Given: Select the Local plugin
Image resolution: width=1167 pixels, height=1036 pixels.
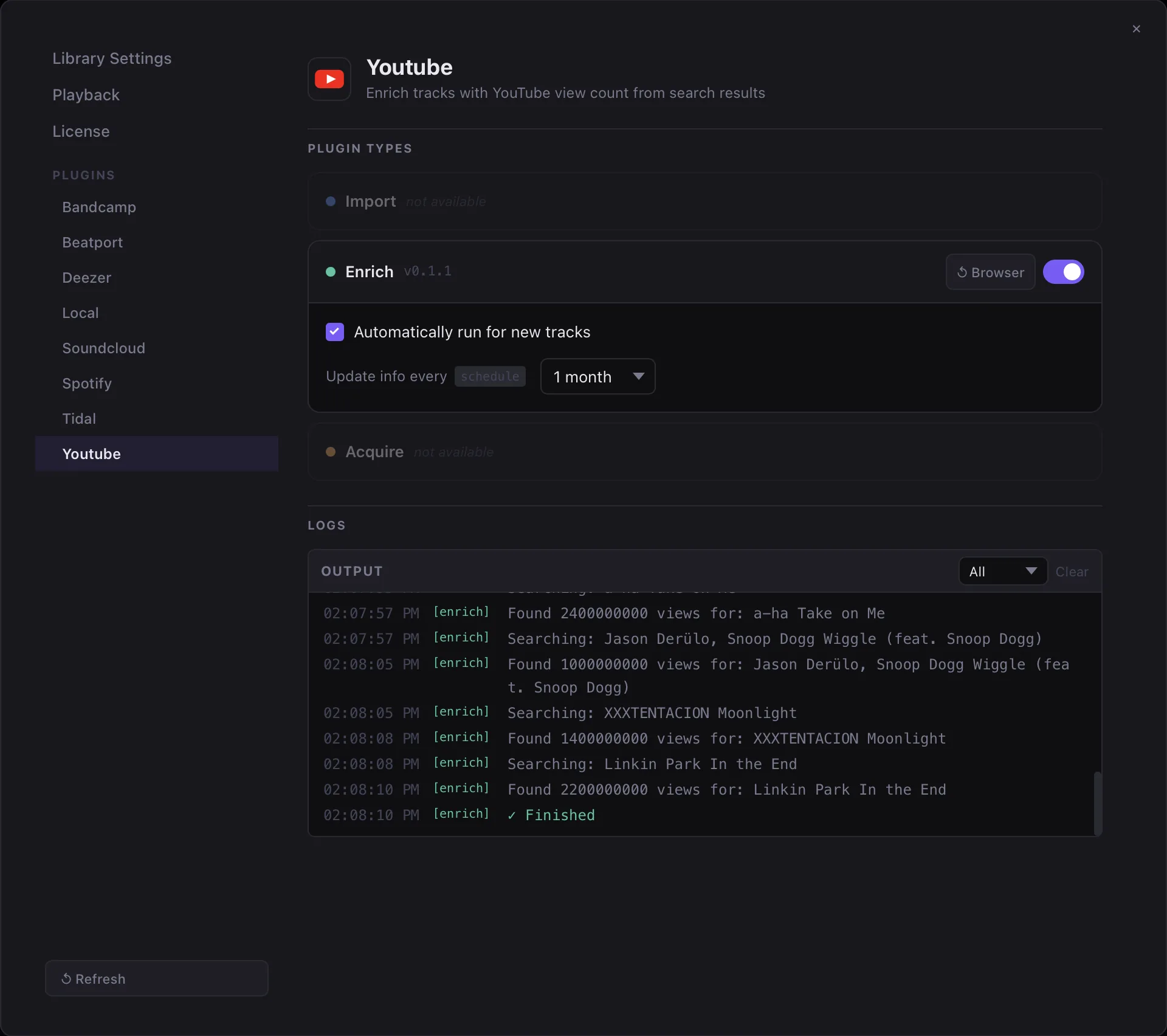Looking at the screenshot, I should tap(157, 313).
